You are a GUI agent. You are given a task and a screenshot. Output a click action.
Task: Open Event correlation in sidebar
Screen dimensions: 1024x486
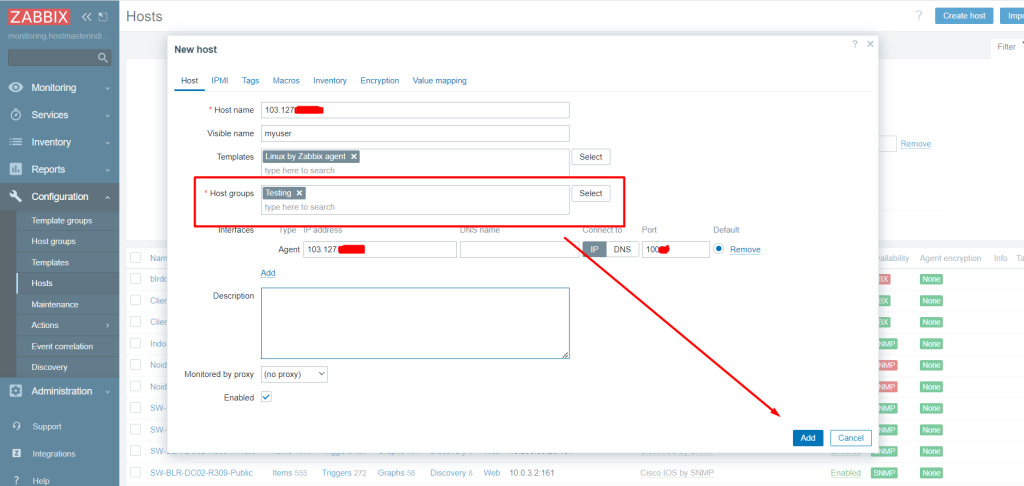point(62,346)
